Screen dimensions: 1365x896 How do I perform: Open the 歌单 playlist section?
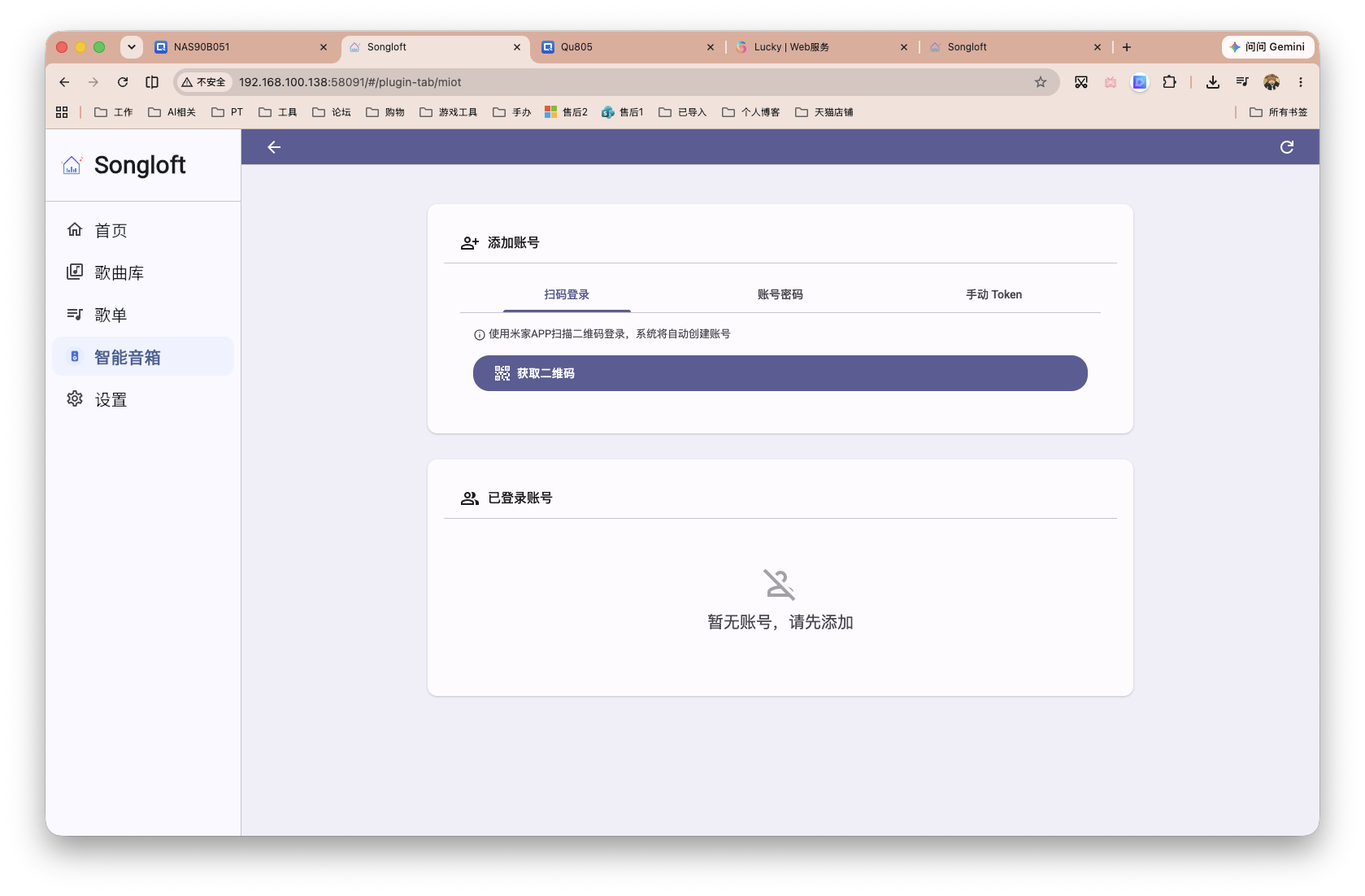[143, 315]
